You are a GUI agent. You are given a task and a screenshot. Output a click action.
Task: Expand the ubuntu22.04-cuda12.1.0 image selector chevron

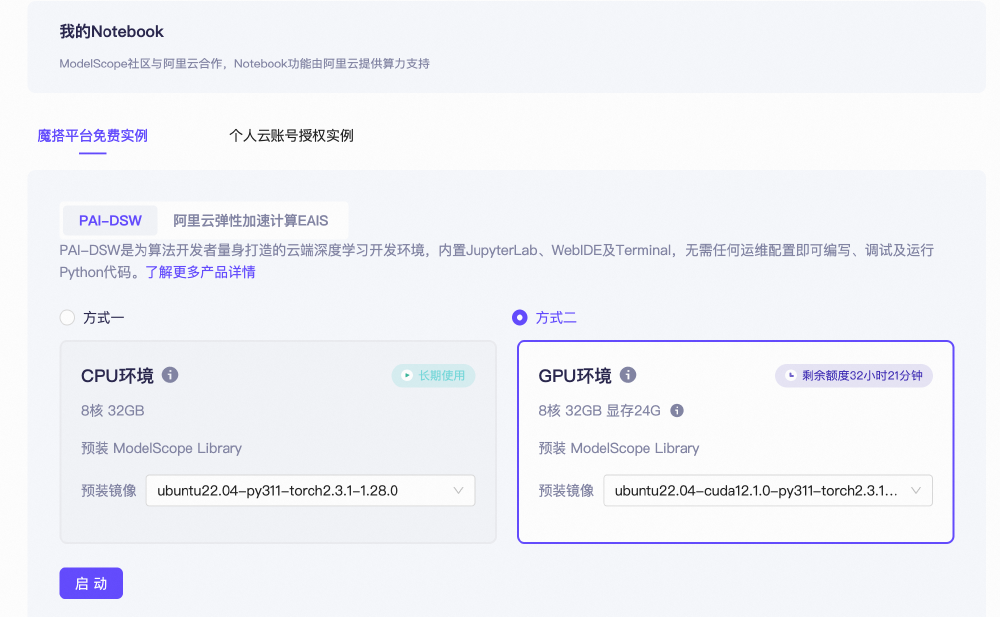(x=915, y=490)
